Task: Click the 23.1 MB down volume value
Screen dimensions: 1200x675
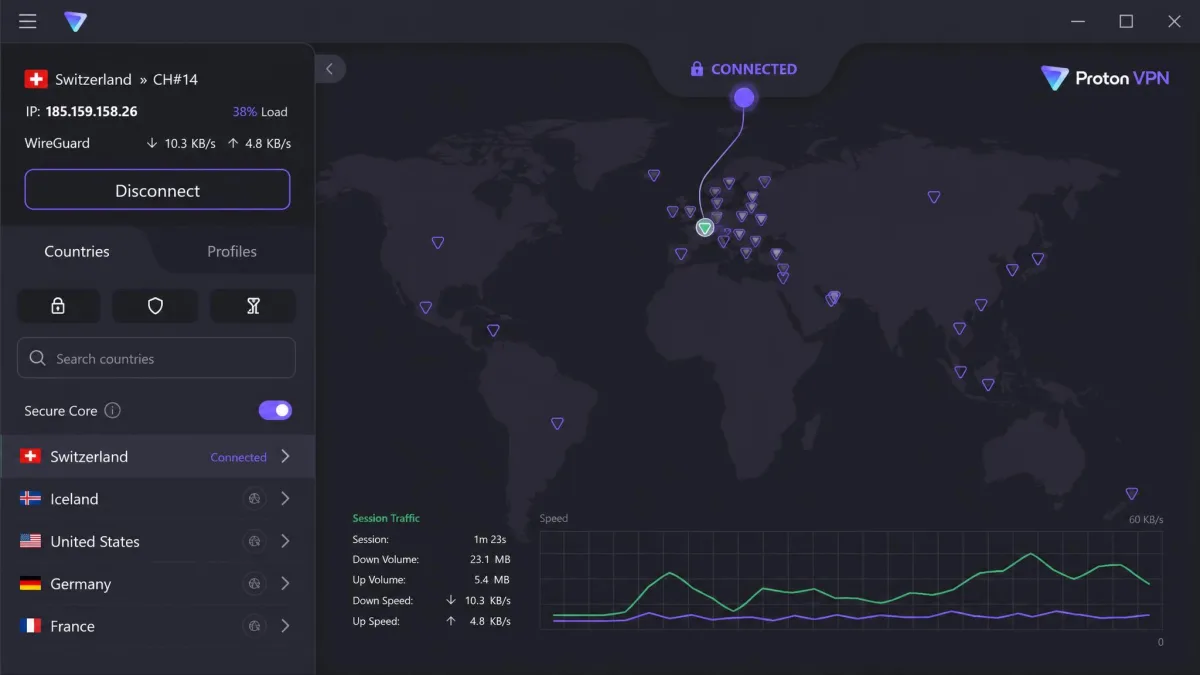Action: (x=490, y=560)
